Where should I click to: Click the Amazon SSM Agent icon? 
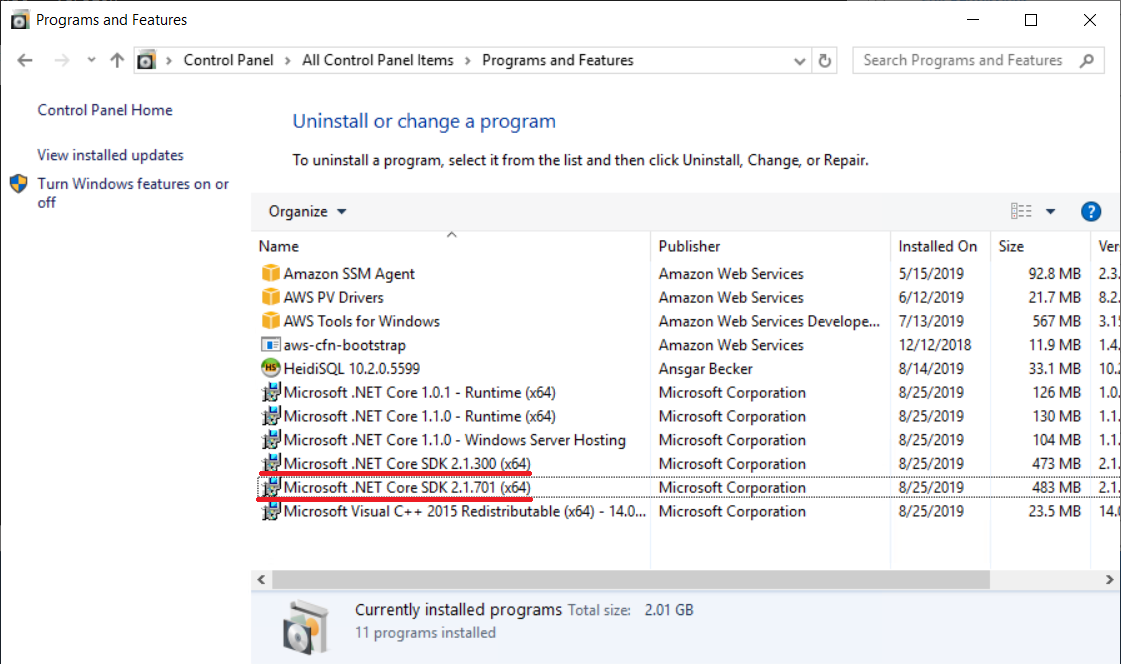point(270,273)
